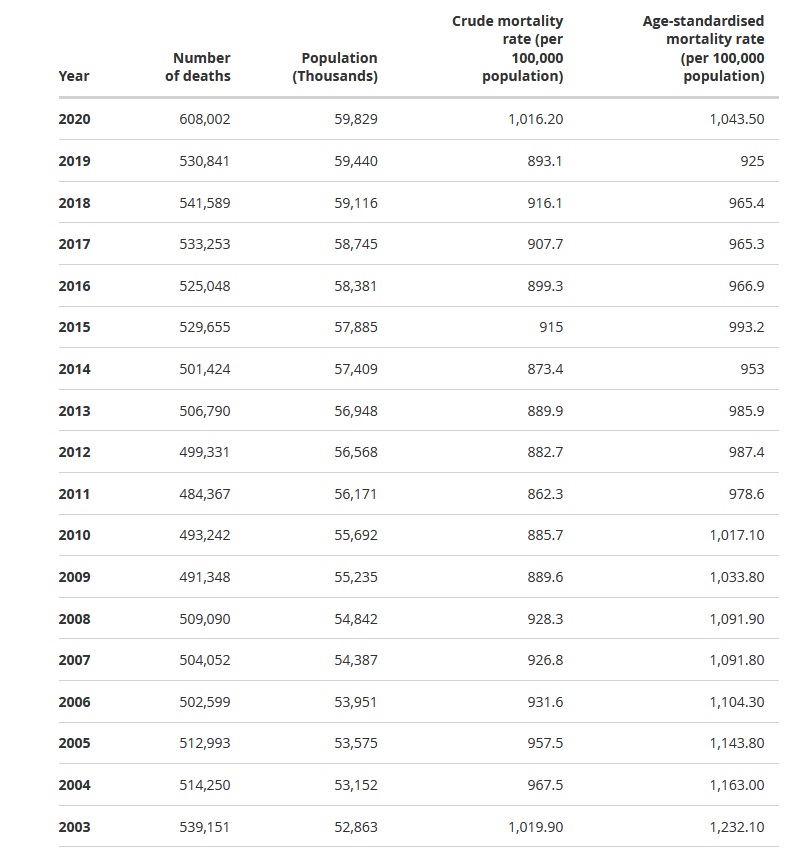Select the 987.4 age-standardised rate cell

(x=746, y=452)
